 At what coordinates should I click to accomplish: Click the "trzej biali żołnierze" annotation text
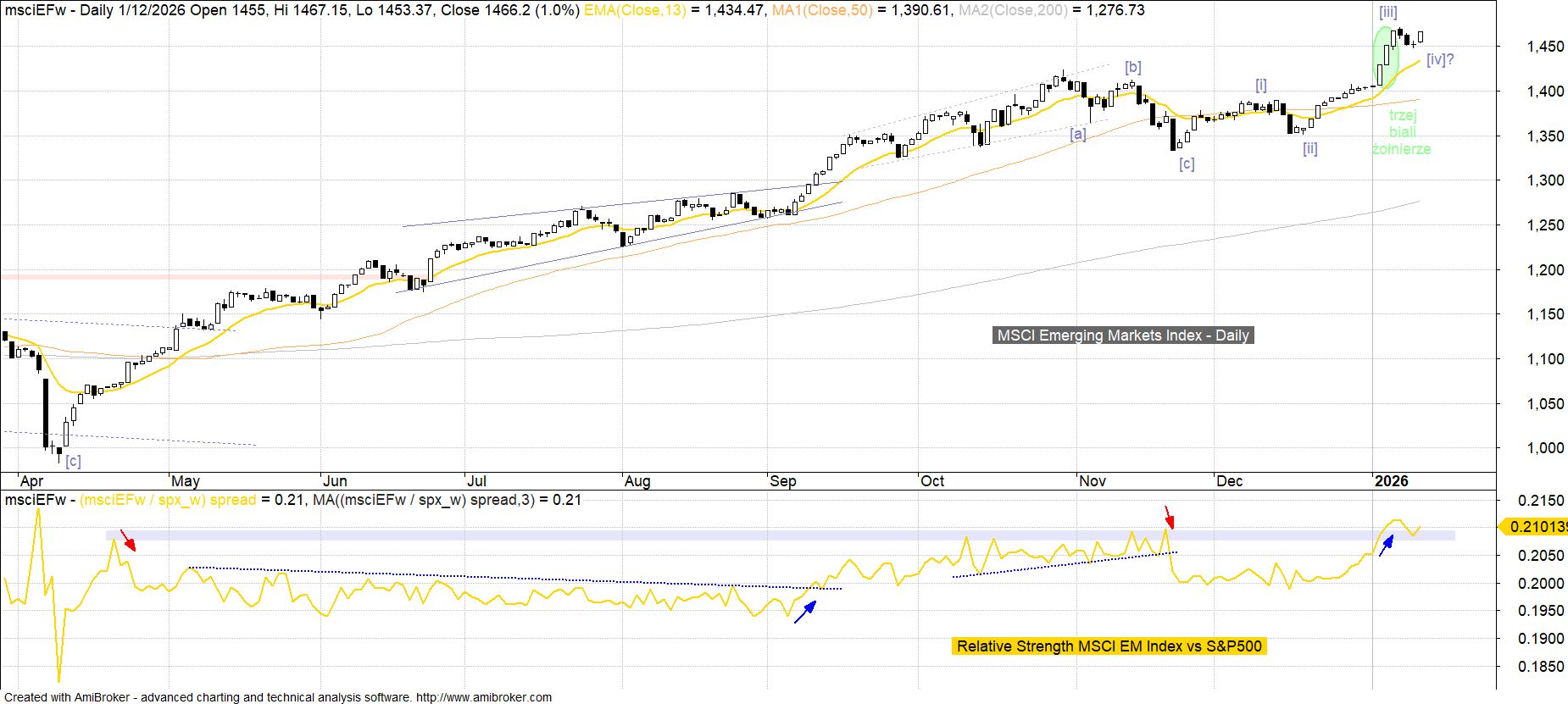point(1402,132)
